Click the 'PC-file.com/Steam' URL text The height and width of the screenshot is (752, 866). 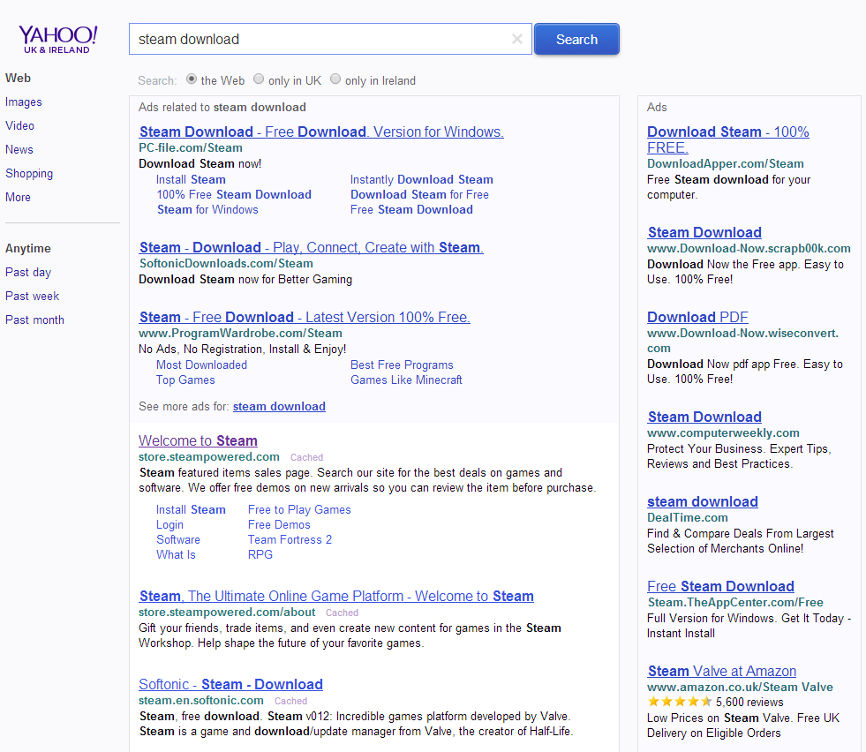pyautogui.click(x=191, y=148)
